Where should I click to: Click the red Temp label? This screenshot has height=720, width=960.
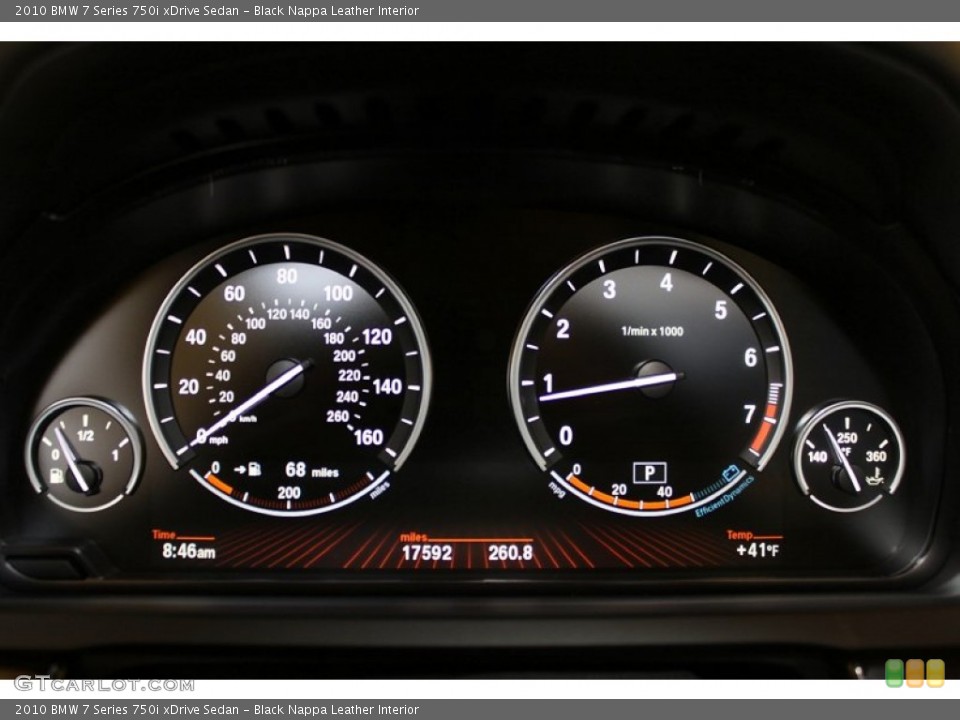[740, 534]
